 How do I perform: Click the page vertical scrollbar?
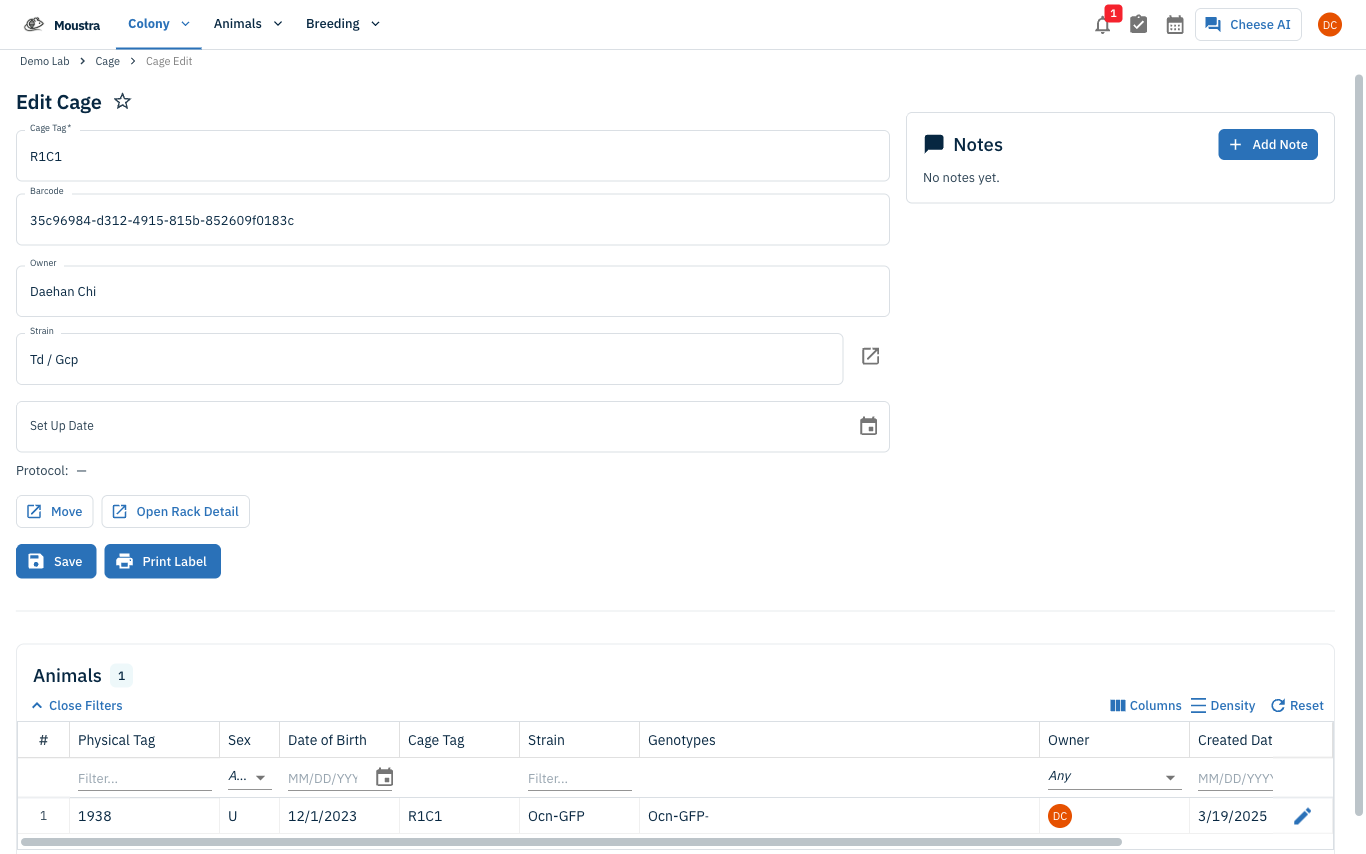coord(1358,444)
